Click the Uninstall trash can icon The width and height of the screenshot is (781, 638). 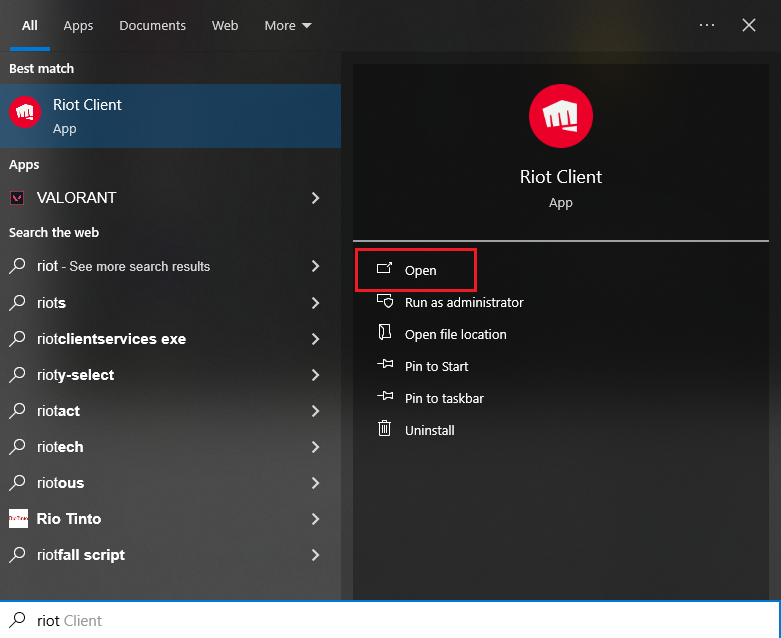385,428
